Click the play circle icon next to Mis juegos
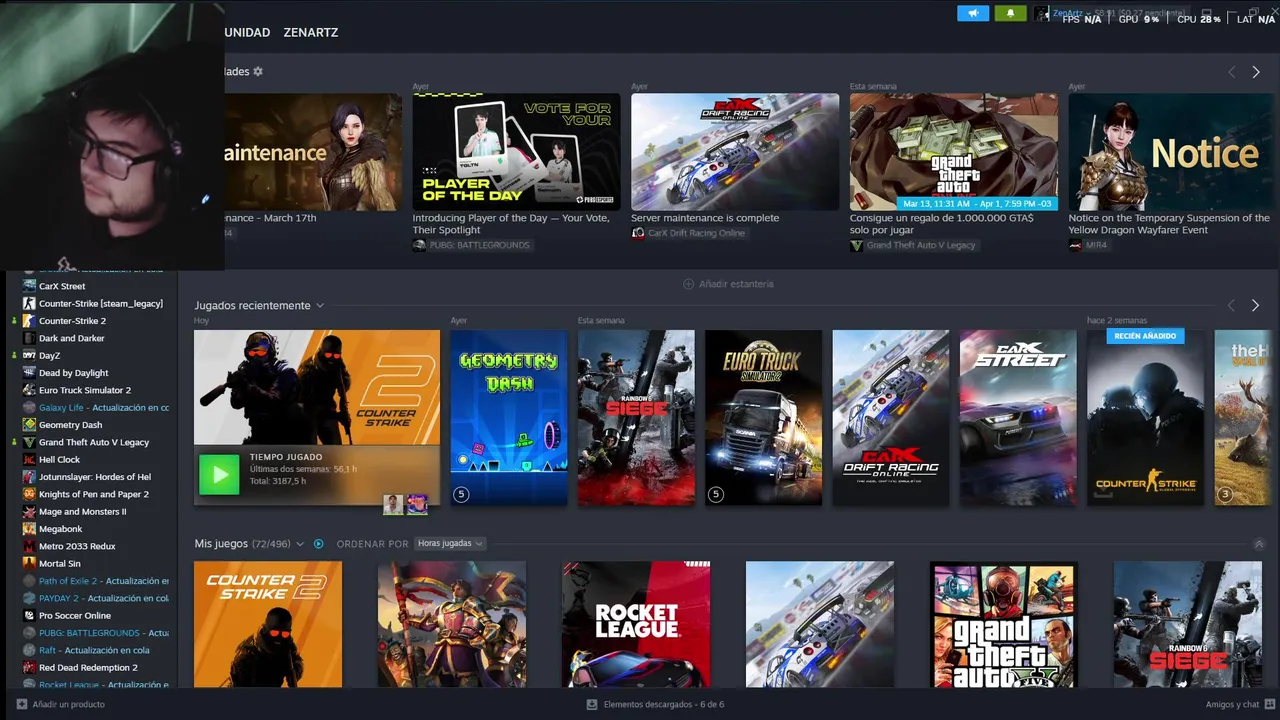The height and width of the screenshot is (720, 1280). pos(319,544)
